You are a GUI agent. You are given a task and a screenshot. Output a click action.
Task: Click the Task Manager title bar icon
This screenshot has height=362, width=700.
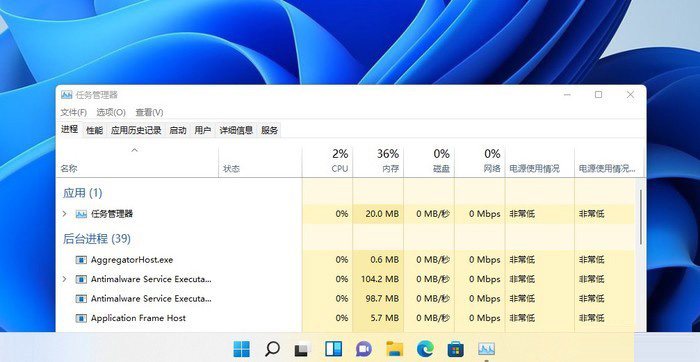(67, 95)
